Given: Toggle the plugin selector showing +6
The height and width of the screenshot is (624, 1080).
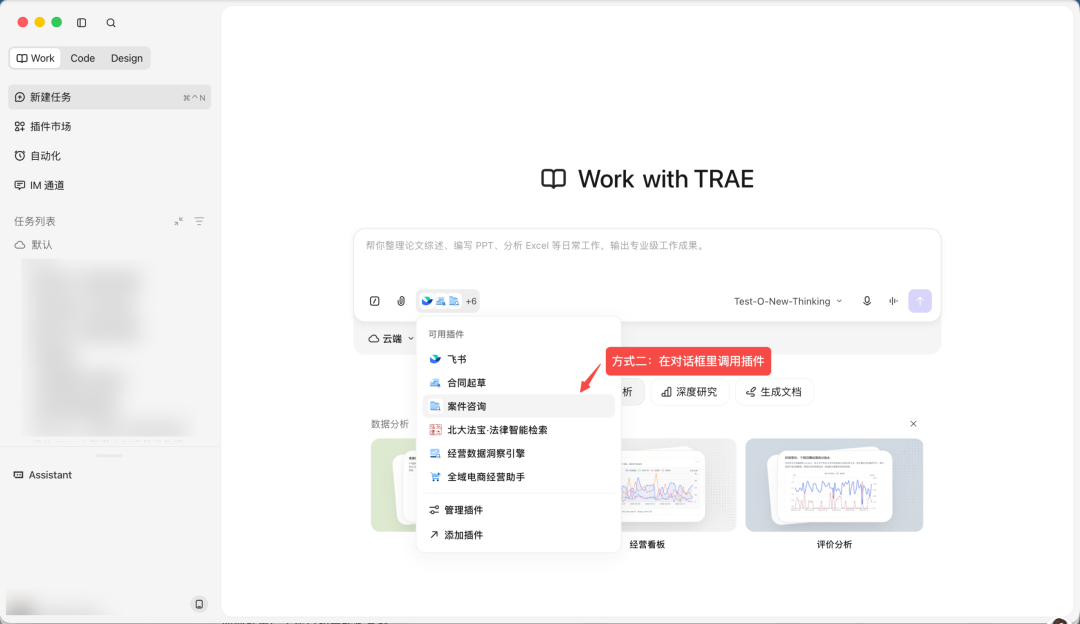Looking at the screenshot, I should click(448, 301).
